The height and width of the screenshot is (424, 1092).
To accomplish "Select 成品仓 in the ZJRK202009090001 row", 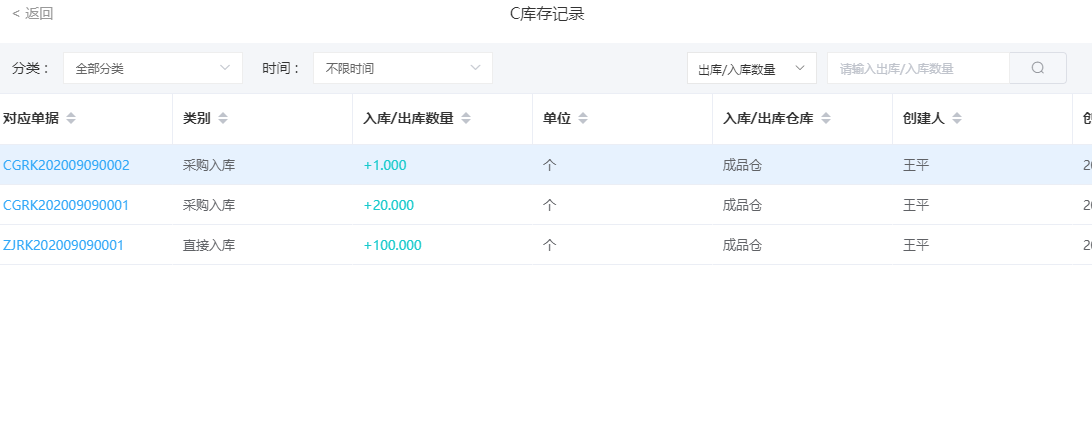I will point(742,245).
